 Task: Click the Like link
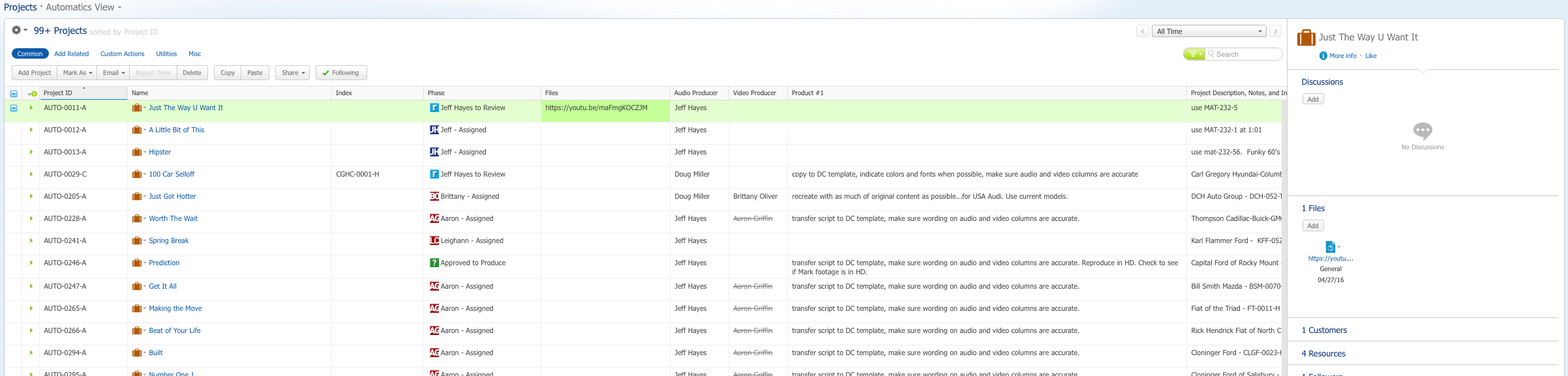tap(1371, 56)
